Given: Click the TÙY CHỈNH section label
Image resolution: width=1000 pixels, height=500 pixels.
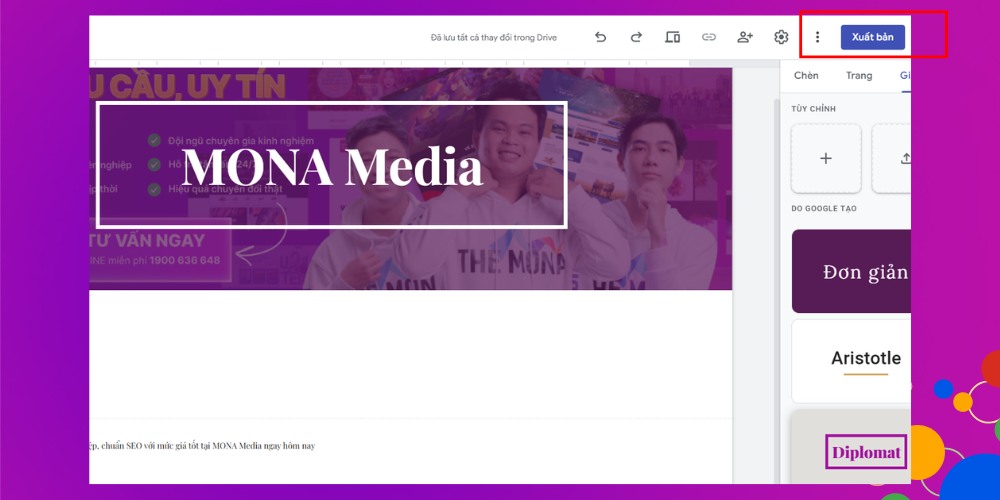Looking at the screenshot, I should (x=814, y=109).
